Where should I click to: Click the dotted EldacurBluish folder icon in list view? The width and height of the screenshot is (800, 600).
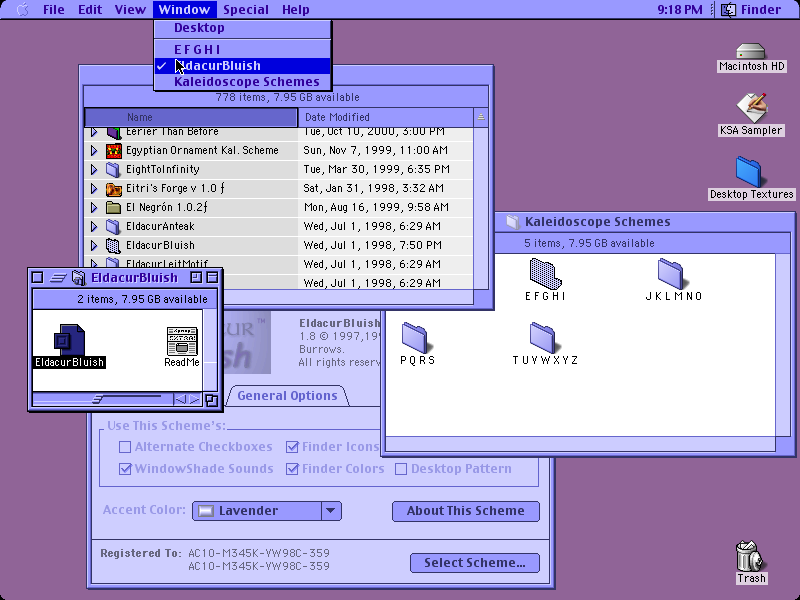[113, 245]
